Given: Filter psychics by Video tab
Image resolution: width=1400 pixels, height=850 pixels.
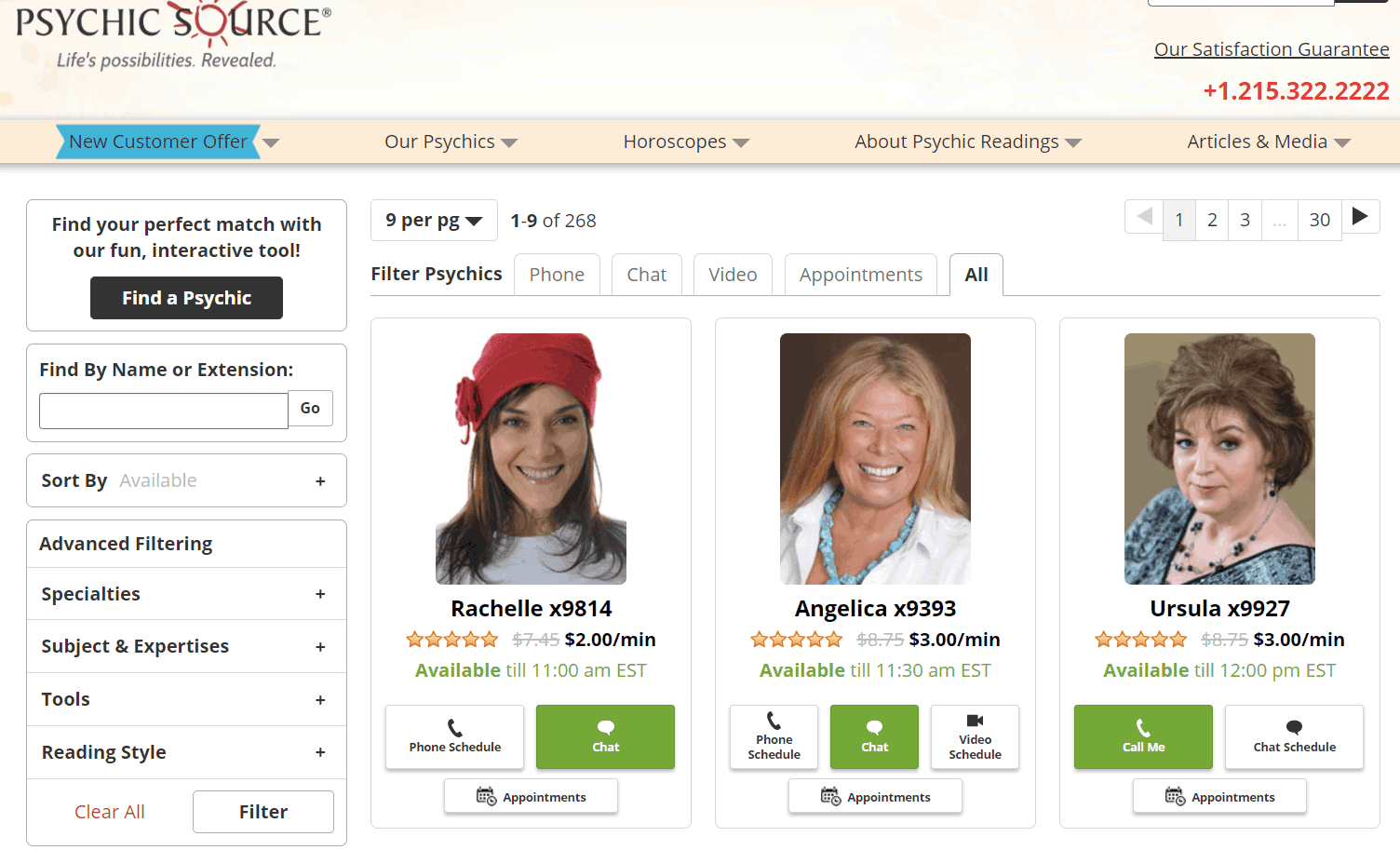Looking at the screenshot, I should click(733, 275).
